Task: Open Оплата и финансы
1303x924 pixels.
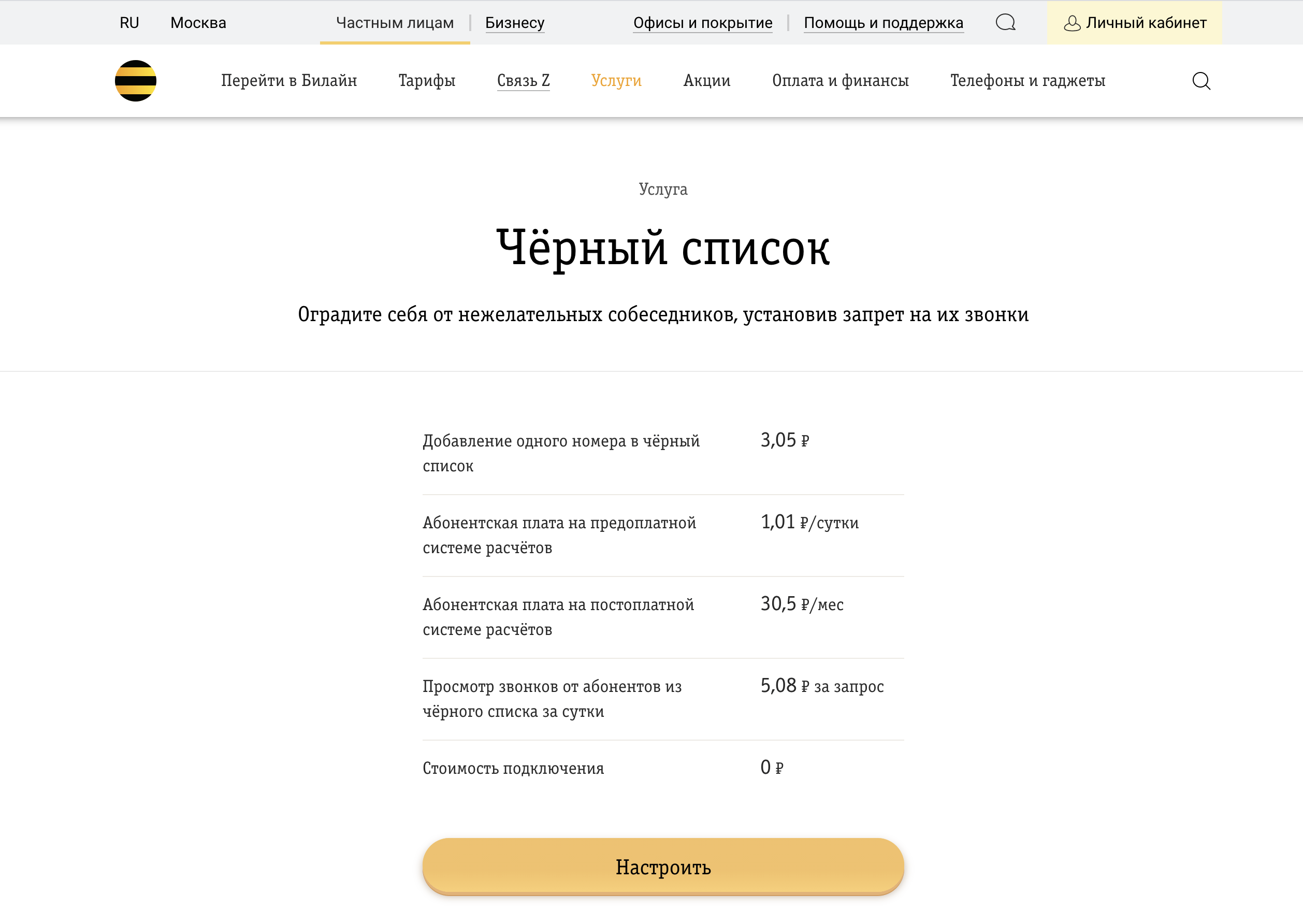Action: click(841, 80)
